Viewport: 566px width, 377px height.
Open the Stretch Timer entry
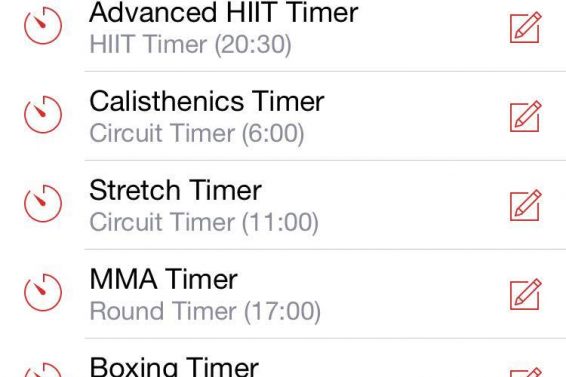(283, 205)
